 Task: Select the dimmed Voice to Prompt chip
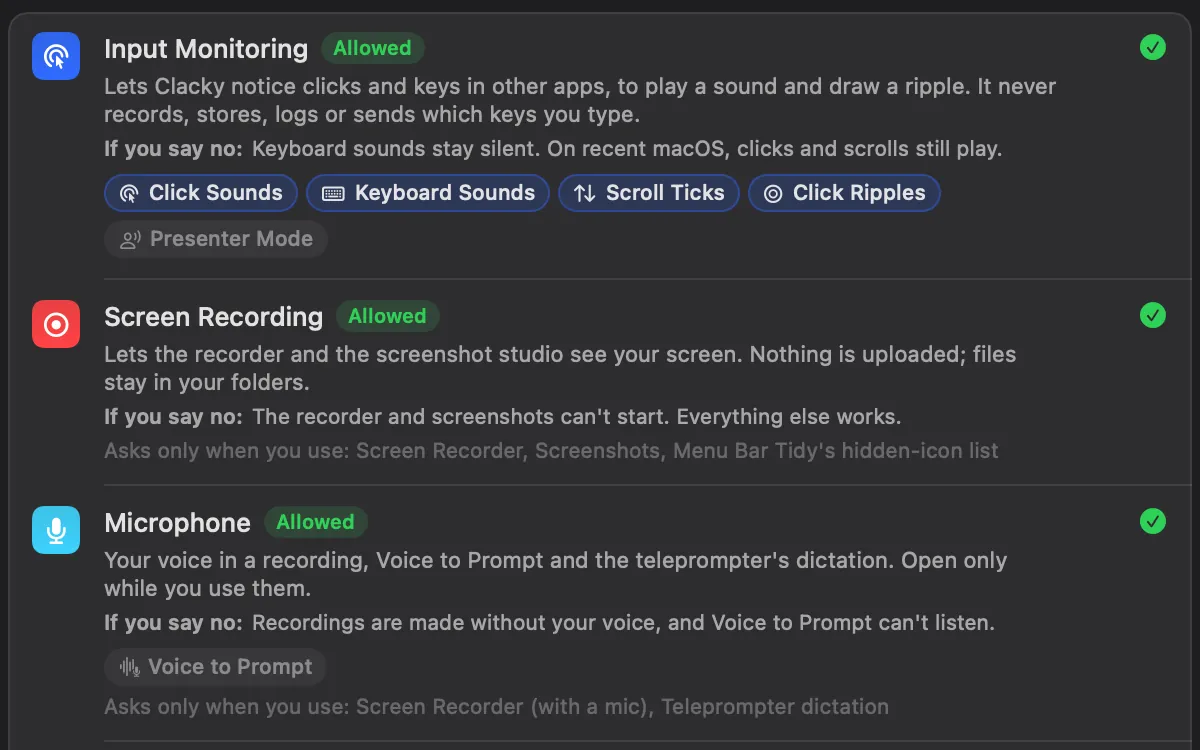215,667
